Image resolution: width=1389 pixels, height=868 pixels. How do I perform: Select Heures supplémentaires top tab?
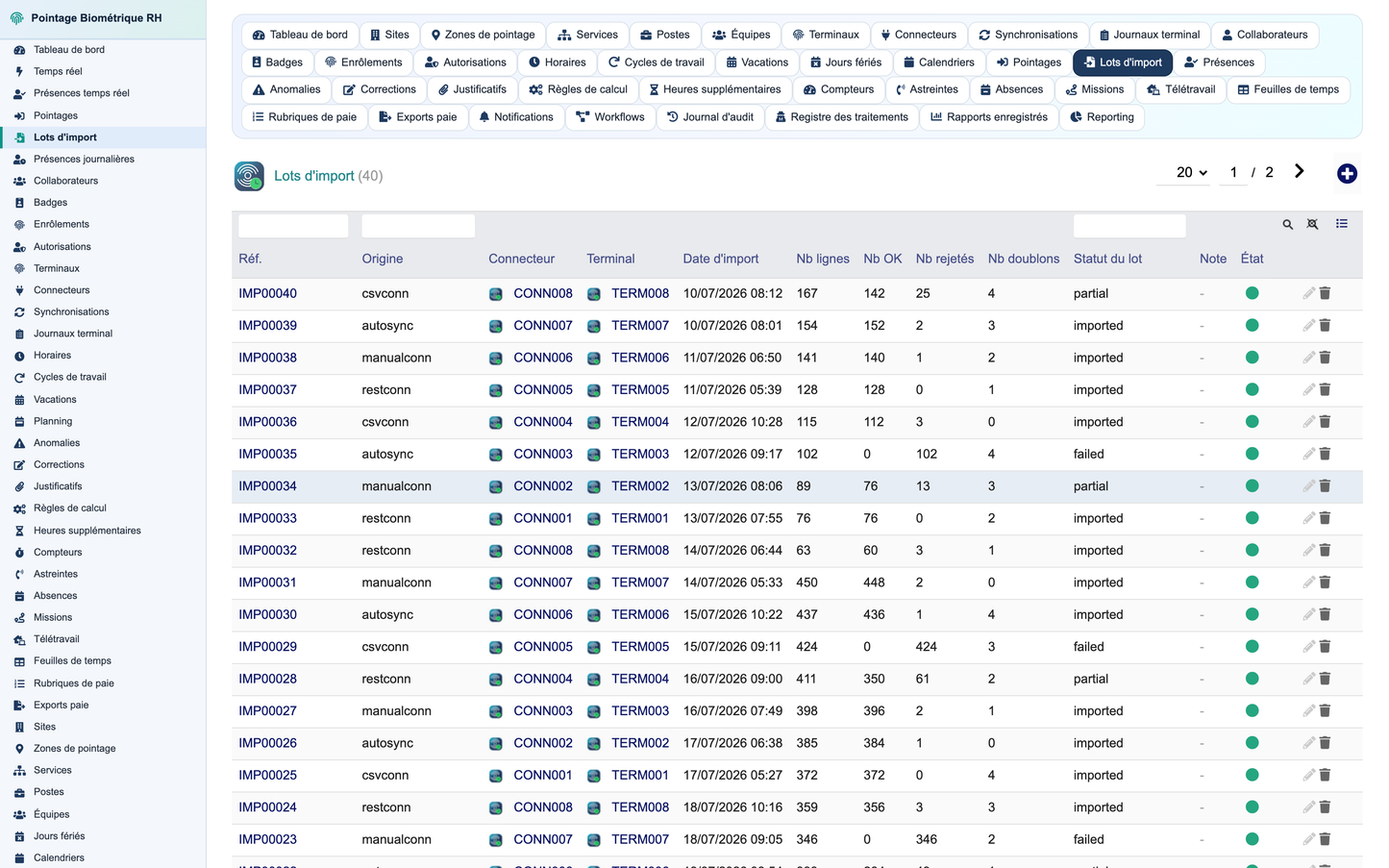(x=714, y=89)
